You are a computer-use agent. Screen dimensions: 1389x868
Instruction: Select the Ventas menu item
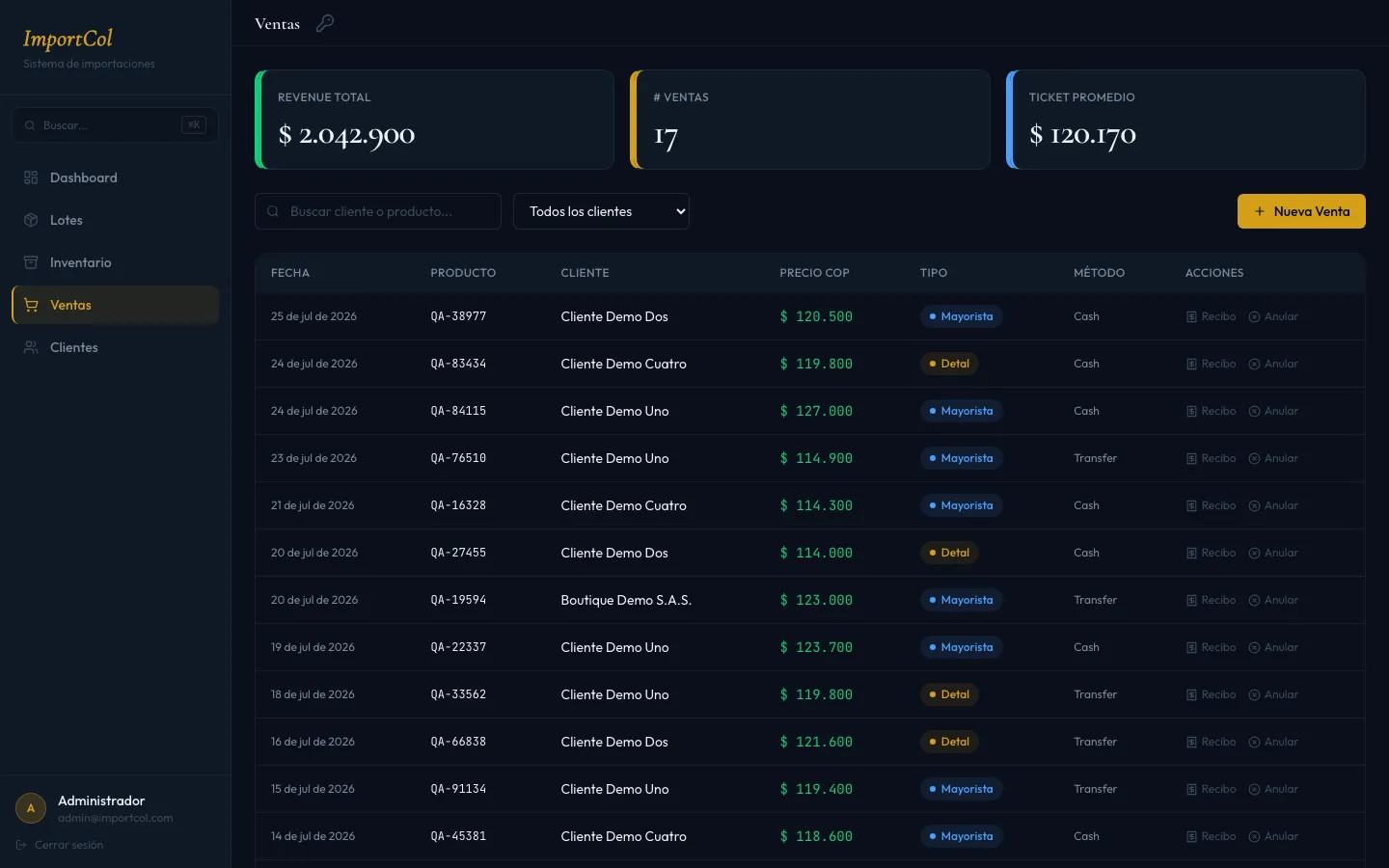[115, 305]
